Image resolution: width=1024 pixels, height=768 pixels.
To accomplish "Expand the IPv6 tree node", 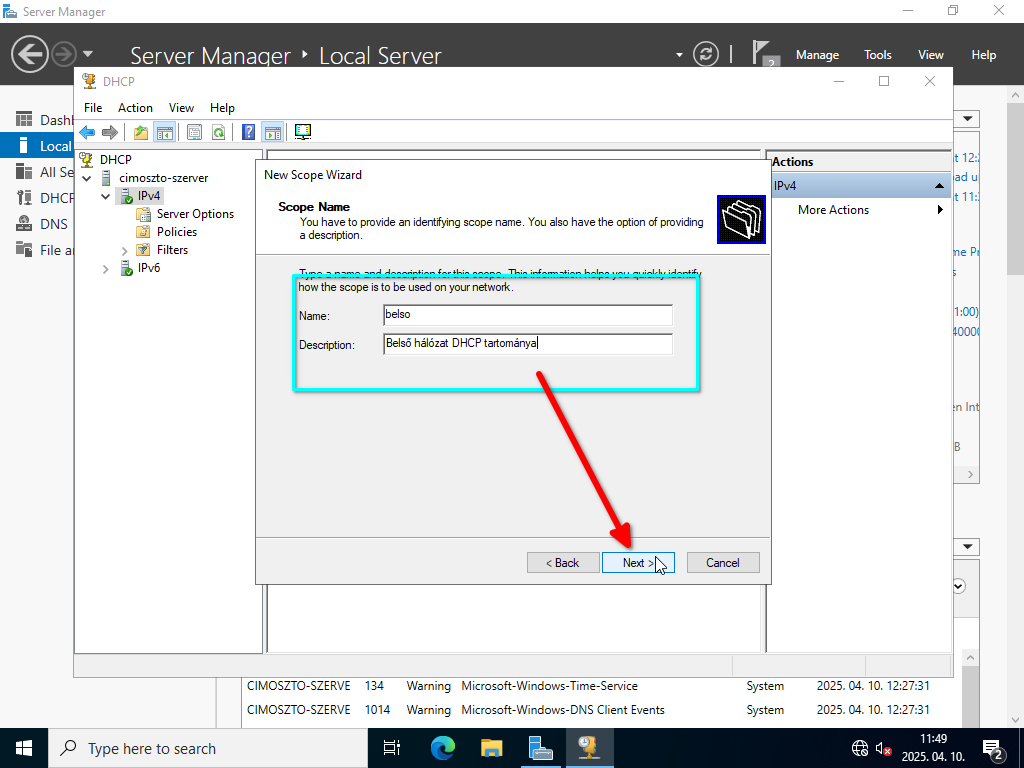I will tap(106, 268).
